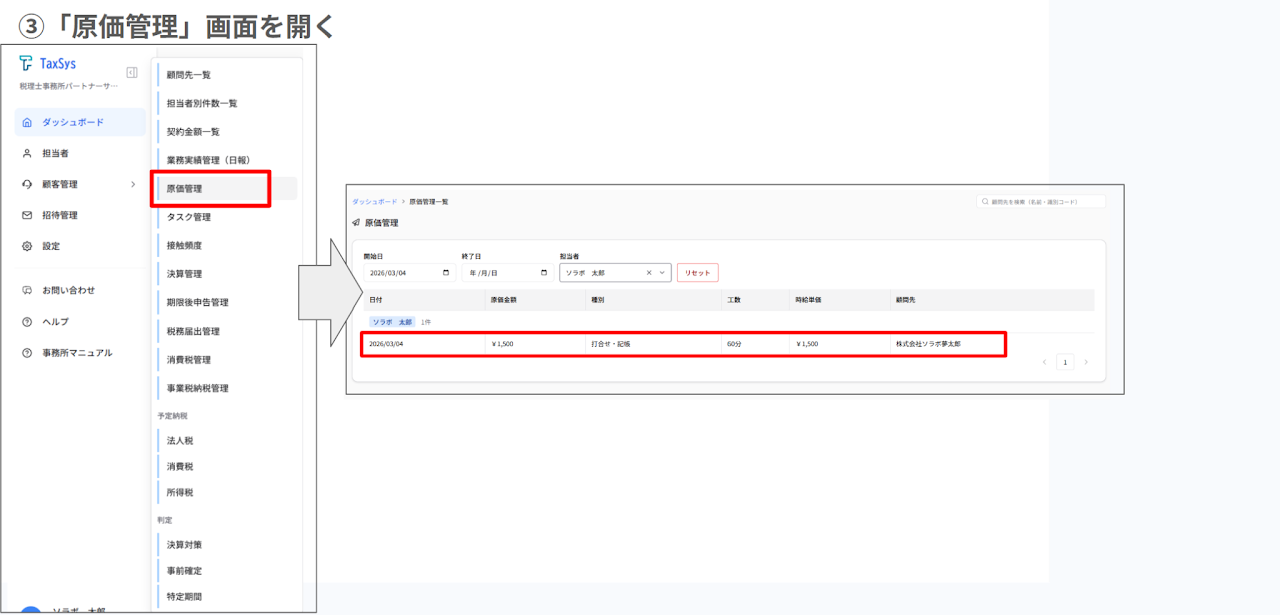Click the 顧問先を検索 search field

[x=1042, y=201]
